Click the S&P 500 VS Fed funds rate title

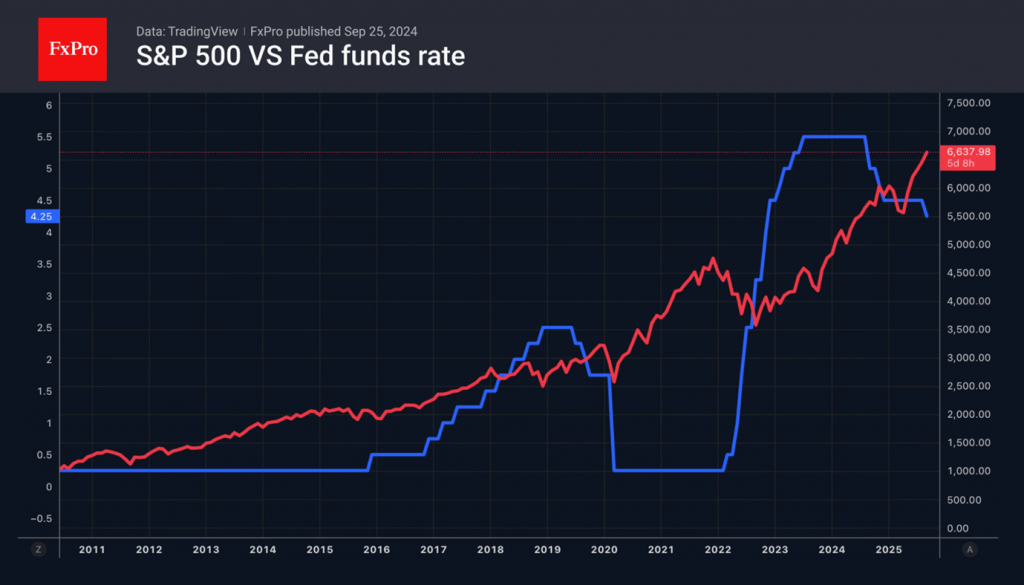(x=300, y=56)
